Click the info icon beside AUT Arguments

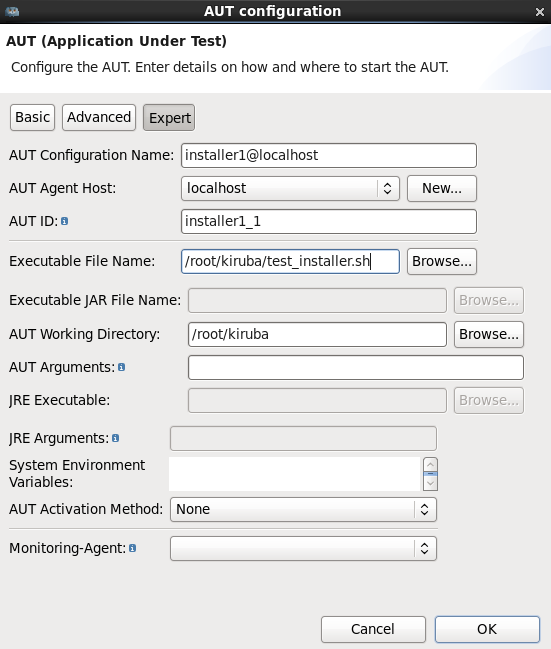pos(121,367)
